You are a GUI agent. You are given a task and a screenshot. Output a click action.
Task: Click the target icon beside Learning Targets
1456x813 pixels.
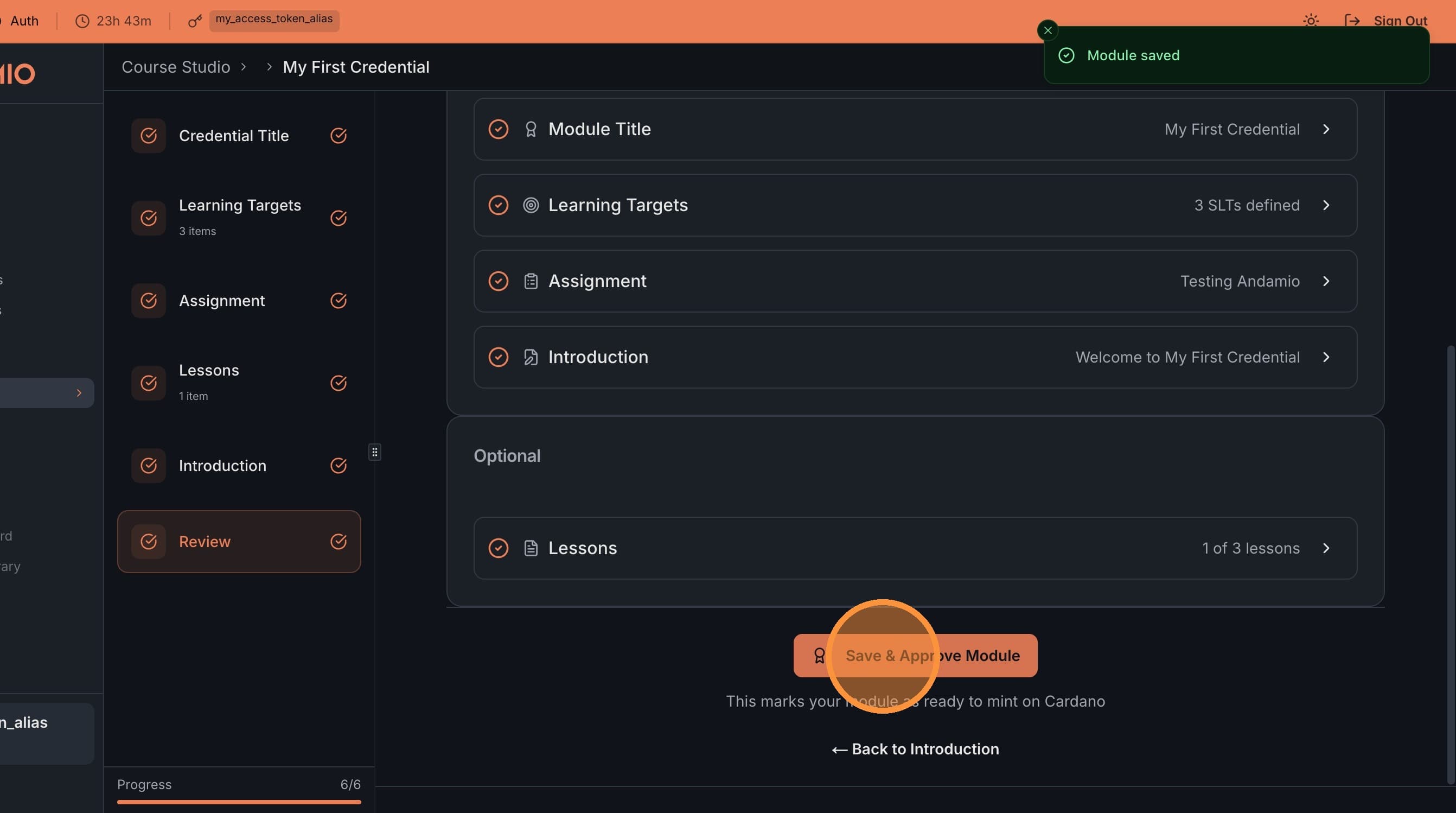click(531, 205)
